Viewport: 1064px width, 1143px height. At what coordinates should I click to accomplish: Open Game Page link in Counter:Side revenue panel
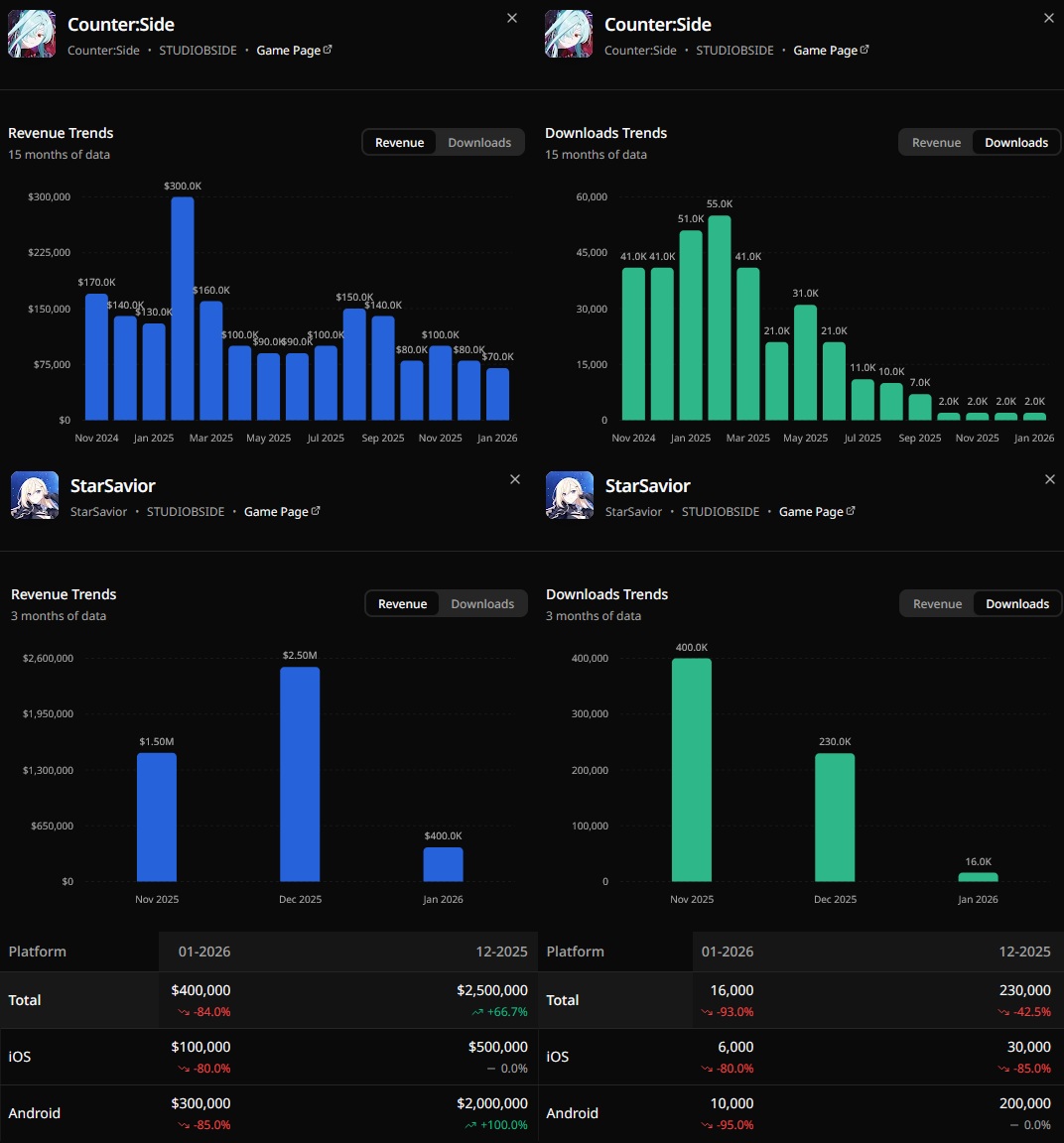click(294, 51)
